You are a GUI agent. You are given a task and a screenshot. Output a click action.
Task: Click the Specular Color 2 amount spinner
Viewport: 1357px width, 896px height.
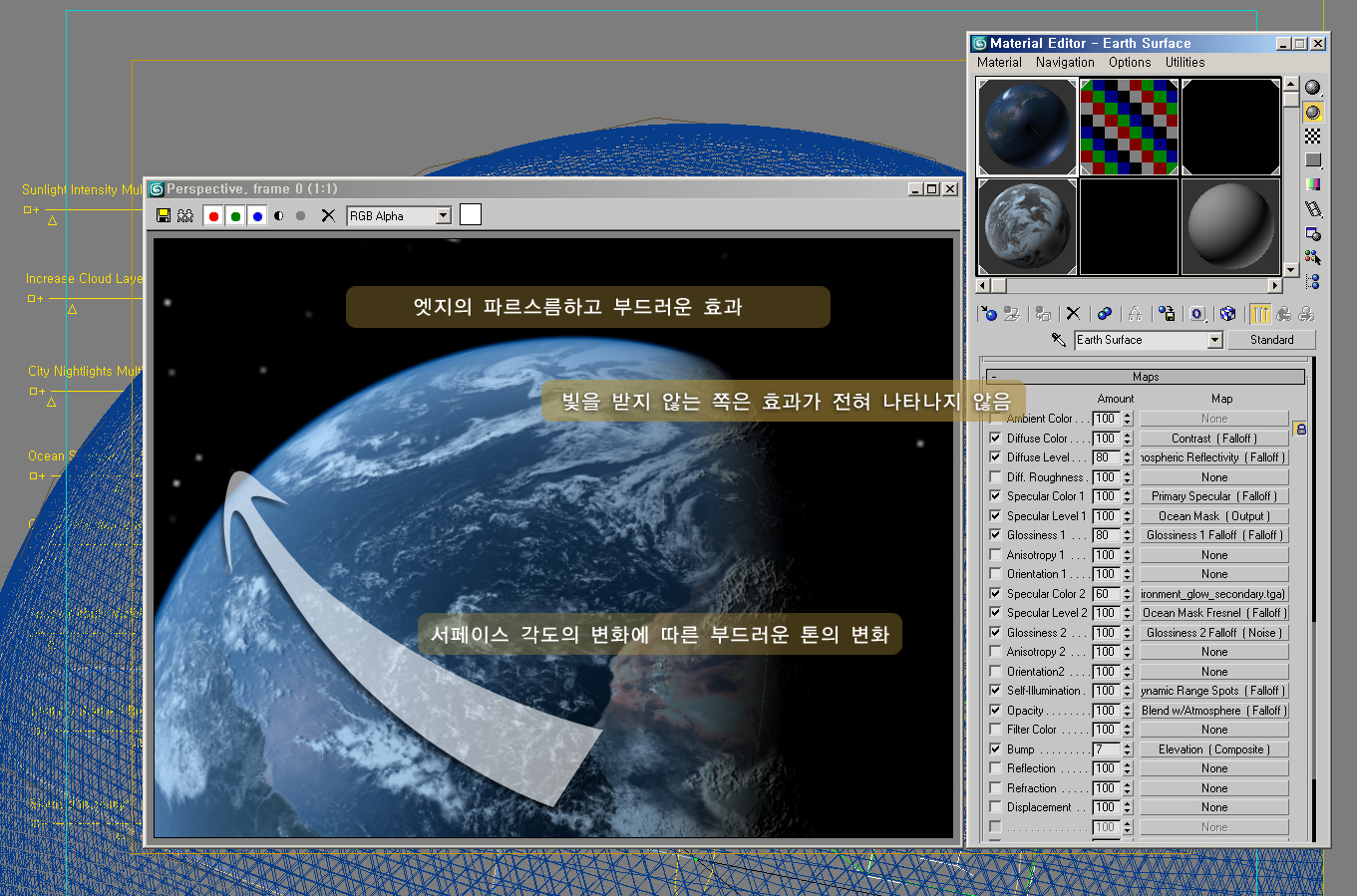click(x=1128, y=594)
